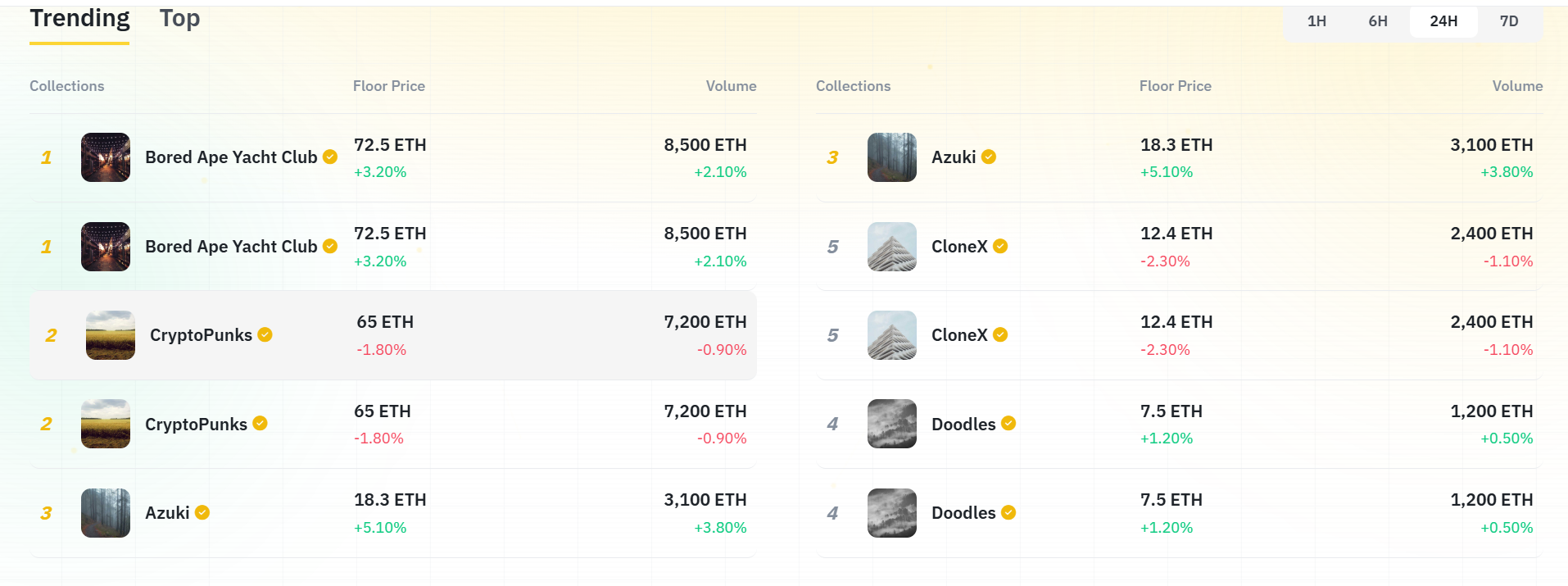Screen dimensions: 1568x586
Task: Click the 7,200 ETH volume in highlighted row
Action: tap(705, 322)
